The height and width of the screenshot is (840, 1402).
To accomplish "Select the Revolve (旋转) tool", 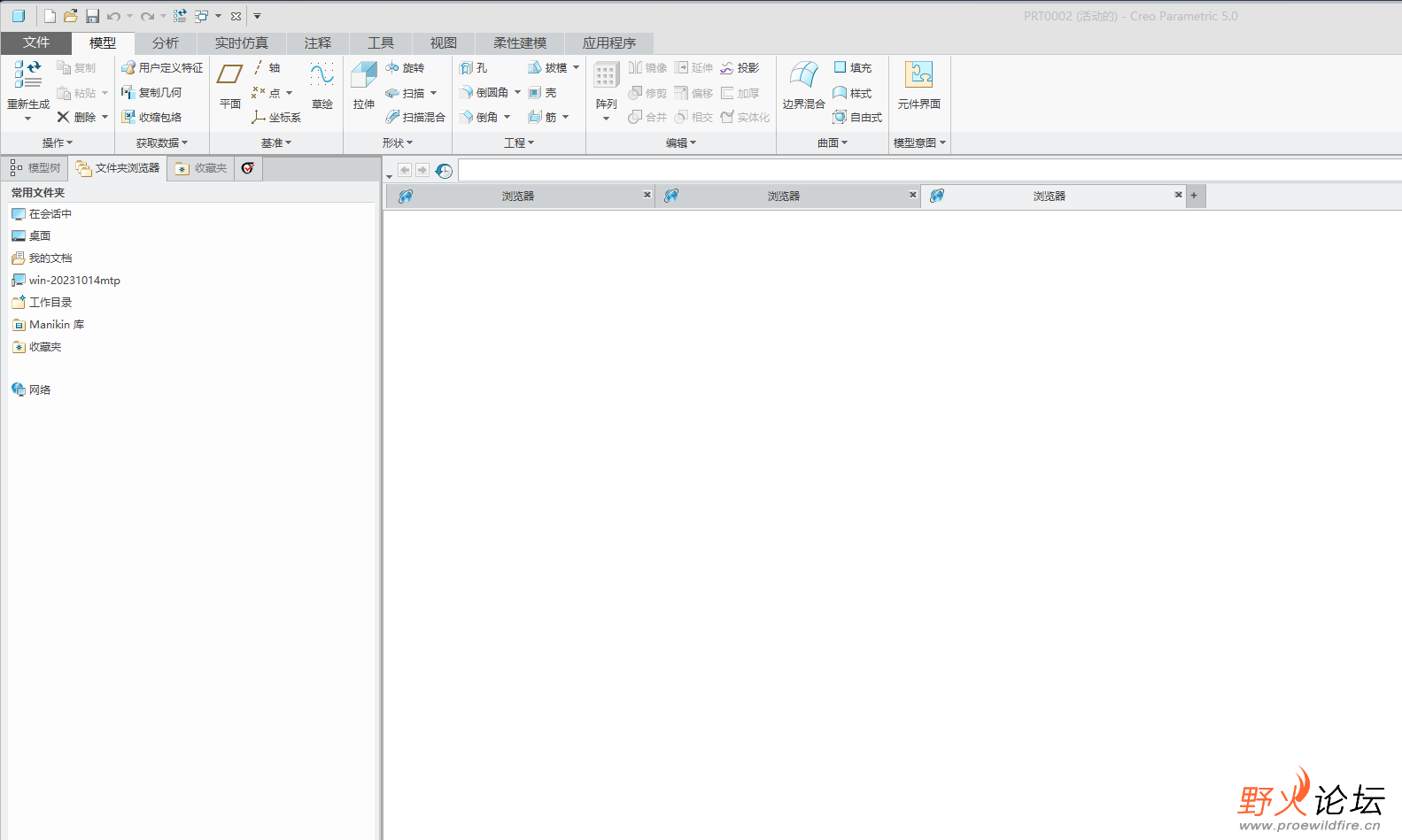I will tap(406, 67).
